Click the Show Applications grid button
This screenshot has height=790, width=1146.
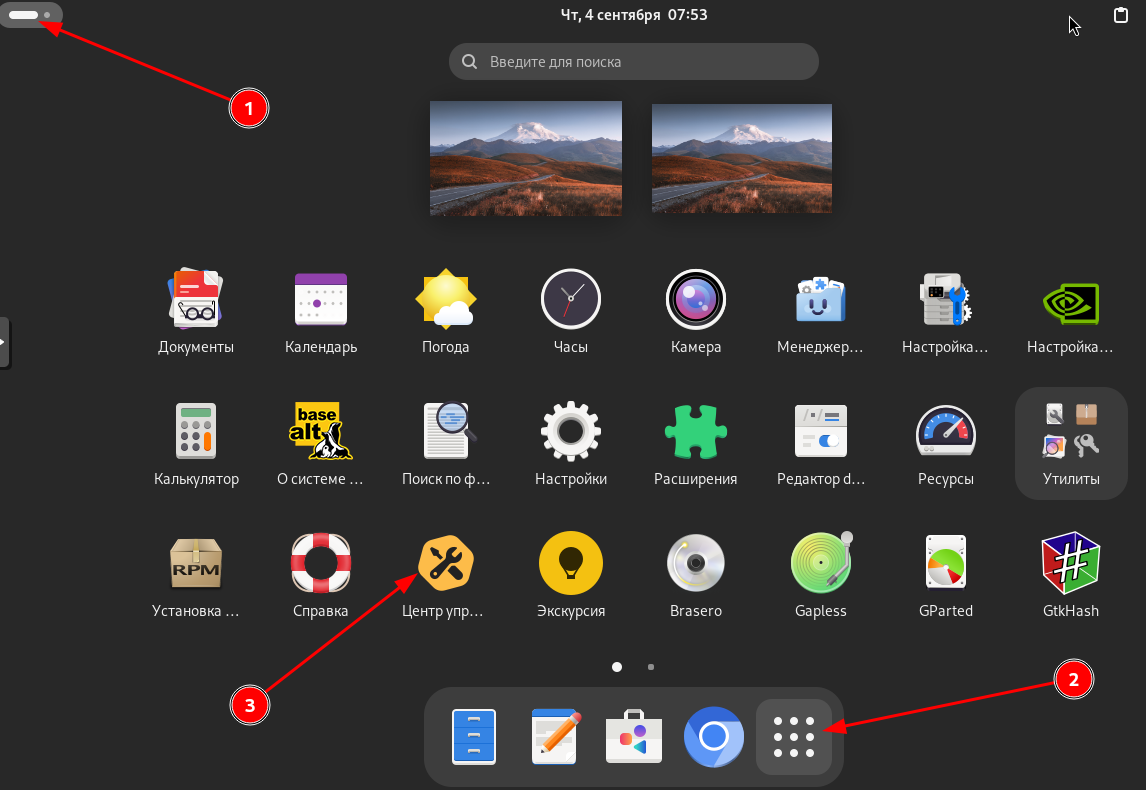(x=794, y=737)
